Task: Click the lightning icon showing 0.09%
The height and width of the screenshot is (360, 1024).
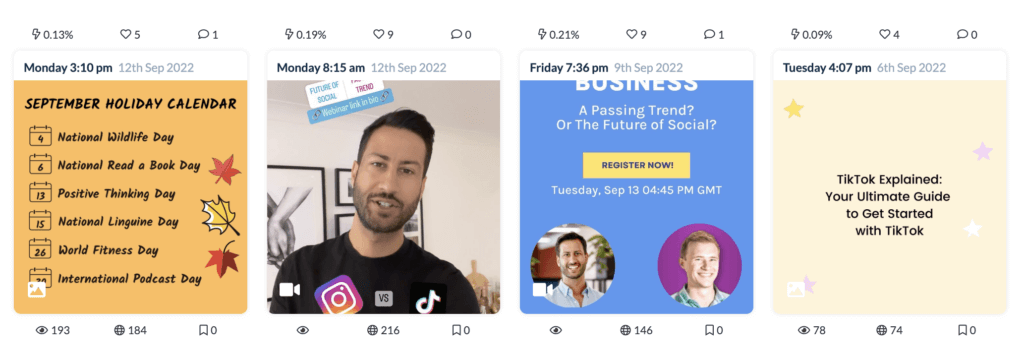Action: pos(795,34)
